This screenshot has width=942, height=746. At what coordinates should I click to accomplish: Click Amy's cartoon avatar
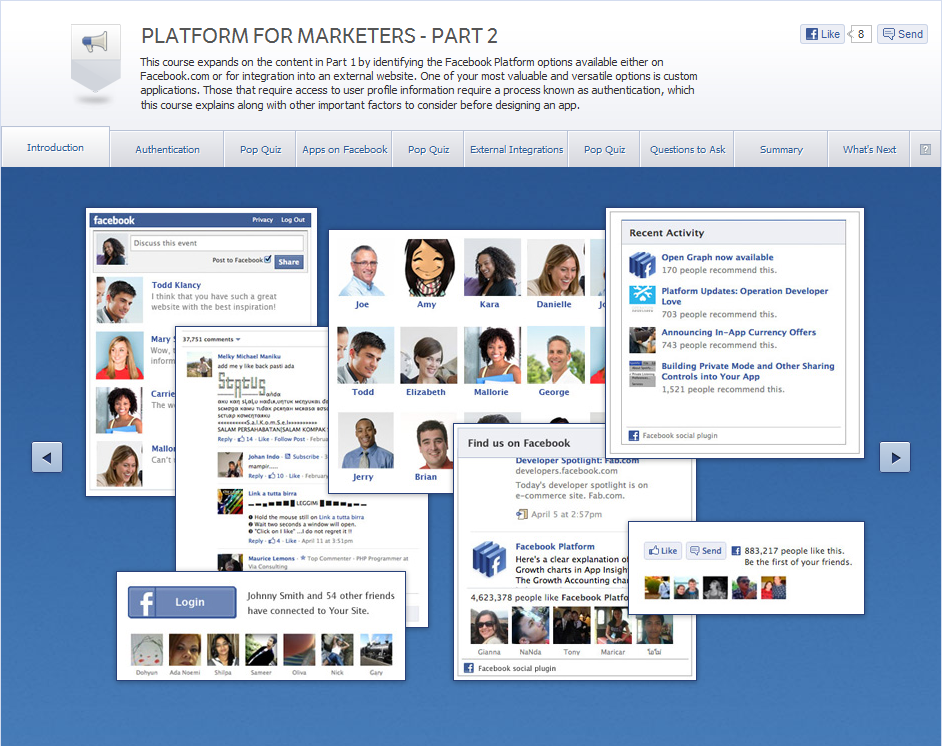[428, 268]
